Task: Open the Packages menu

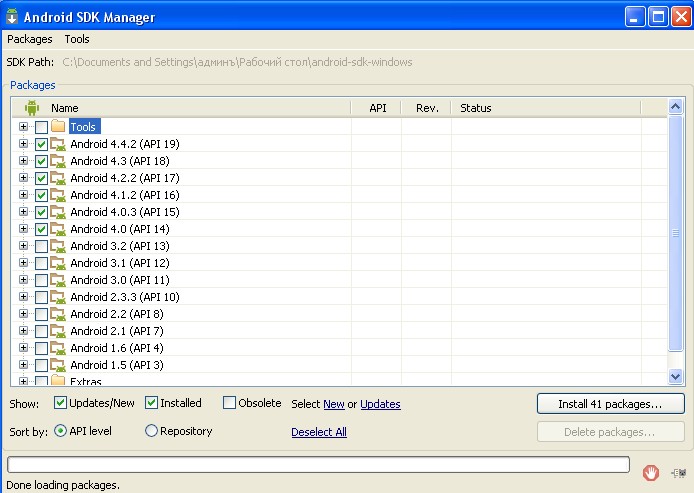Action: point(30,39)
